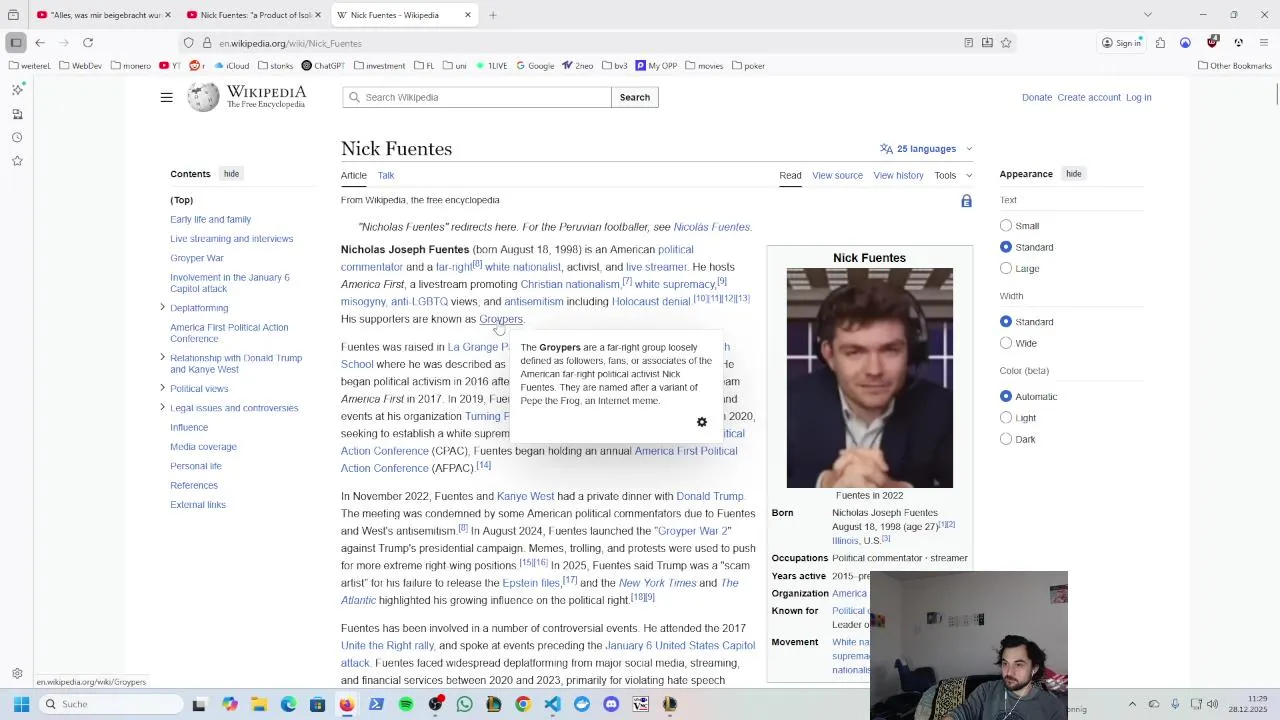Bookmark this page with the star icon
Screen dimensions: 1280x720
(x=1006, y=43)
